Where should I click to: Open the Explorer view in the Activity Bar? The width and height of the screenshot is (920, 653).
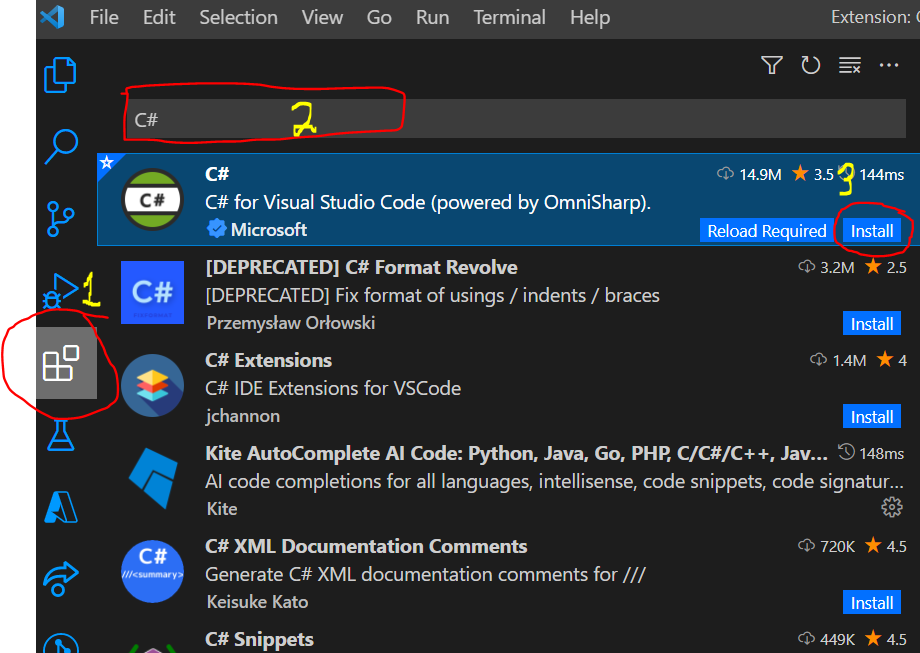point(60,75)
